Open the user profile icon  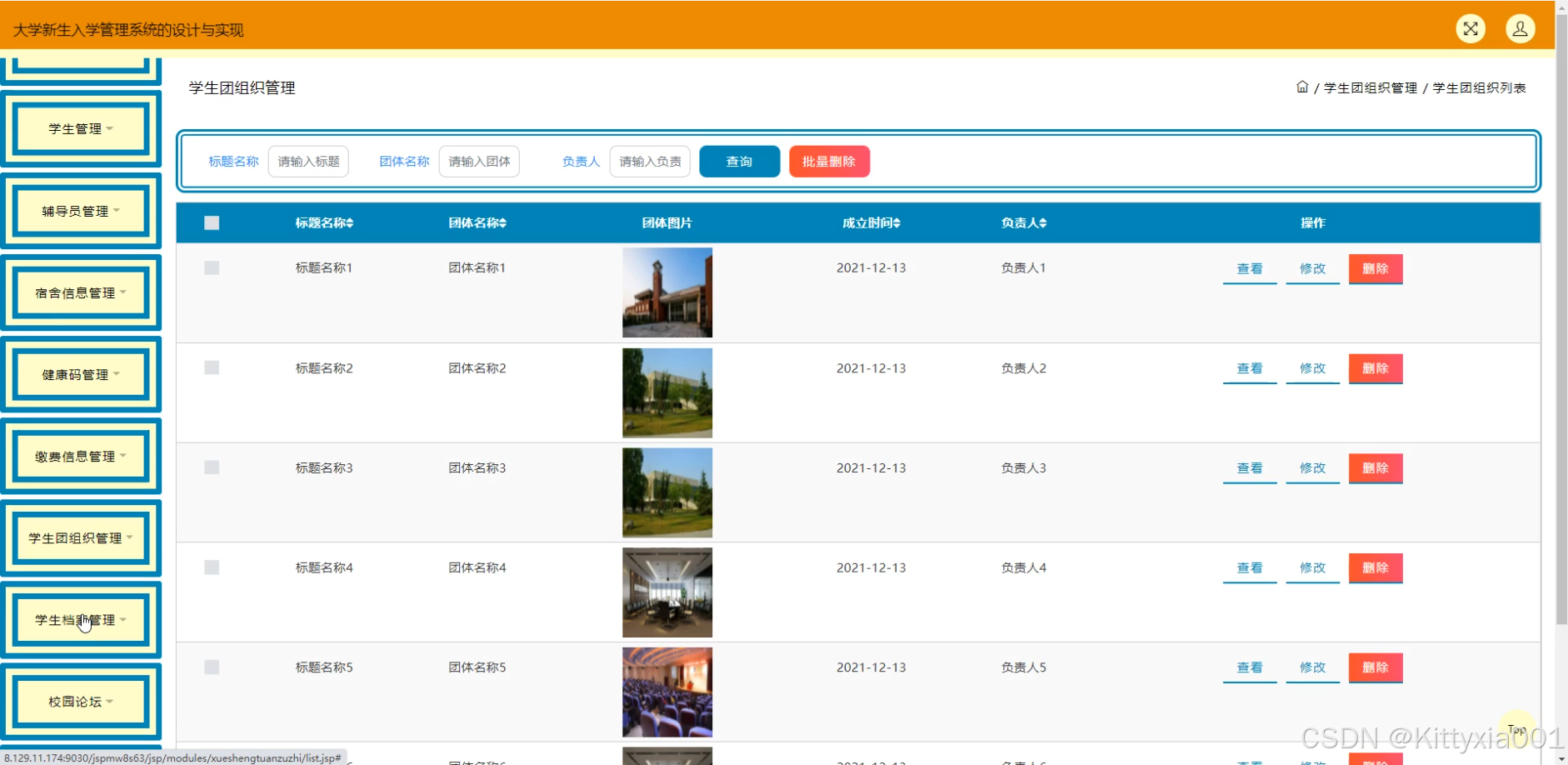point(1520,29)
